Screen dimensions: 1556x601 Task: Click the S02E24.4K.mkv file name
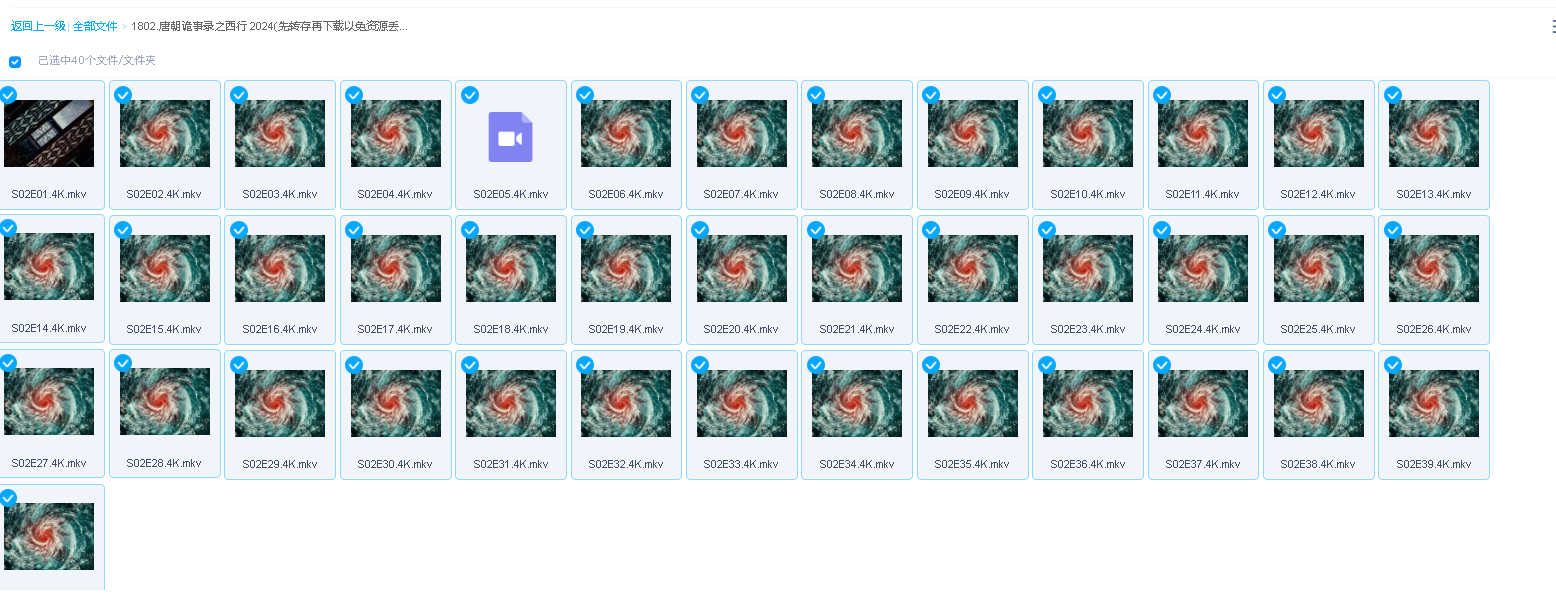pyautogui.click(x=1202, y=329)
